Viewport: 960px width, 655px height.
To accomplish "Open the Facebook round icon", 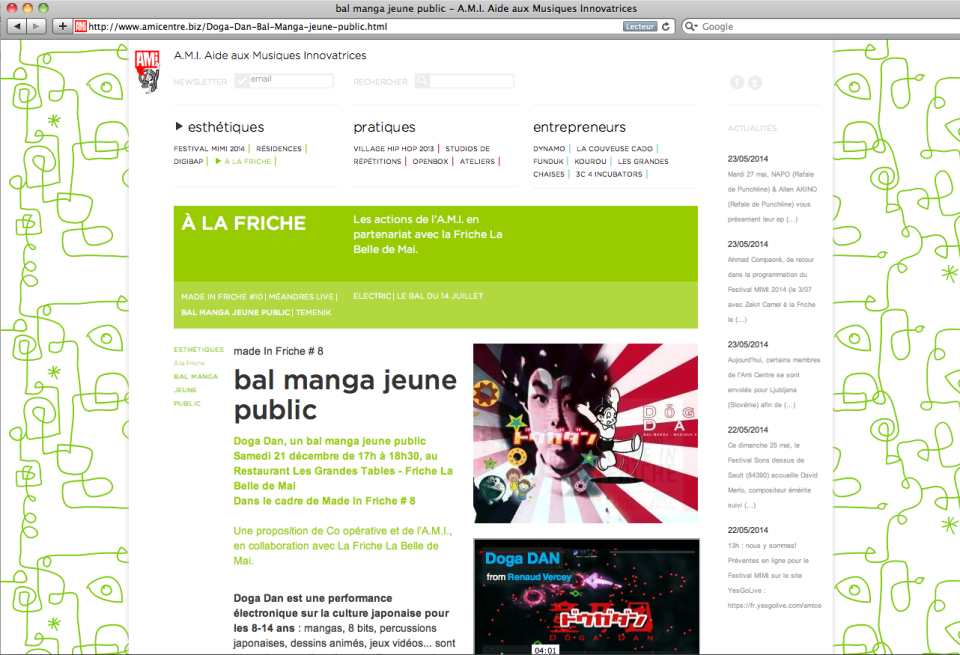I will coord(737,82).
